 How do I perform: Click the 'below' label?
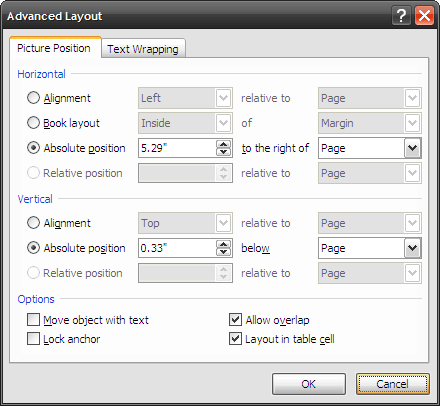click(255, 248)
